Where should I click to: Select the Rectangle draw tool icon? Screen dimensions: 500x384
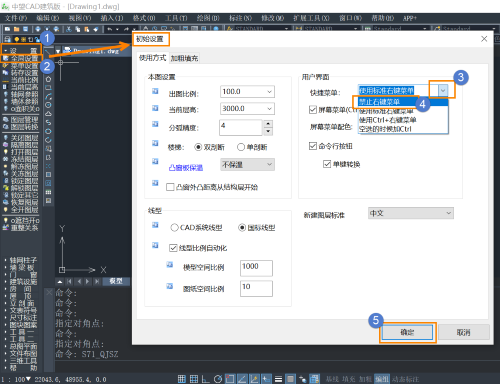[48, 88]
